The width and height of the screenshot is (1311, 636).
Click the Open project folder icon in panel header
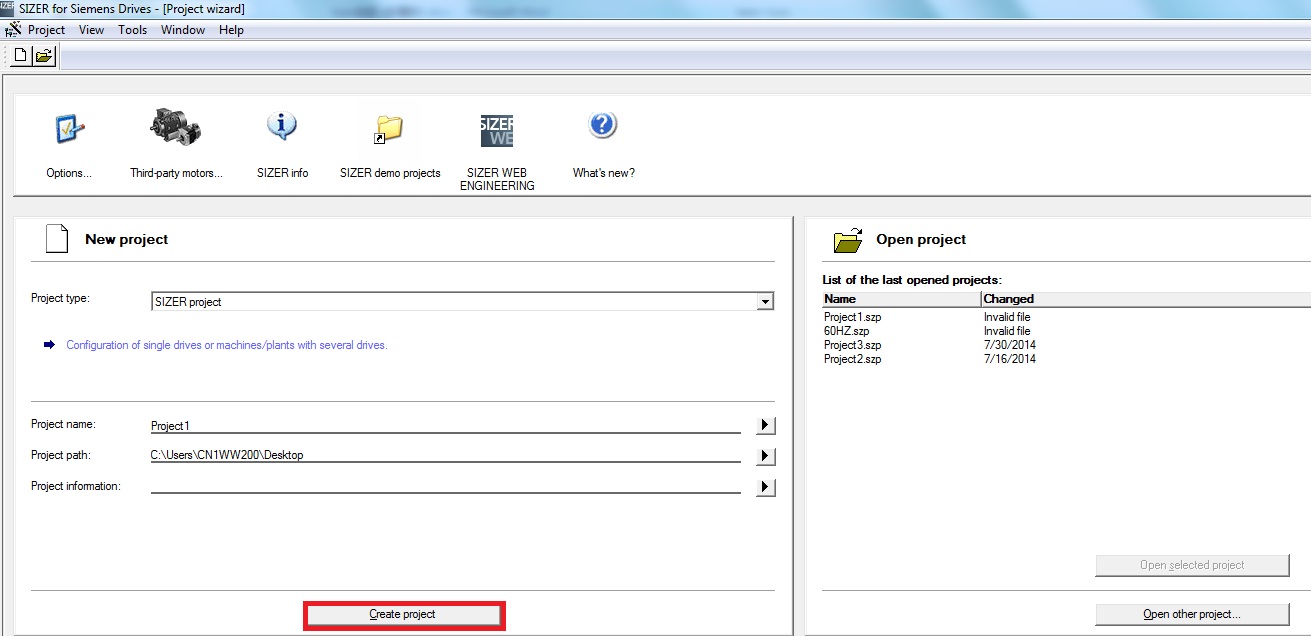point(848,240)
